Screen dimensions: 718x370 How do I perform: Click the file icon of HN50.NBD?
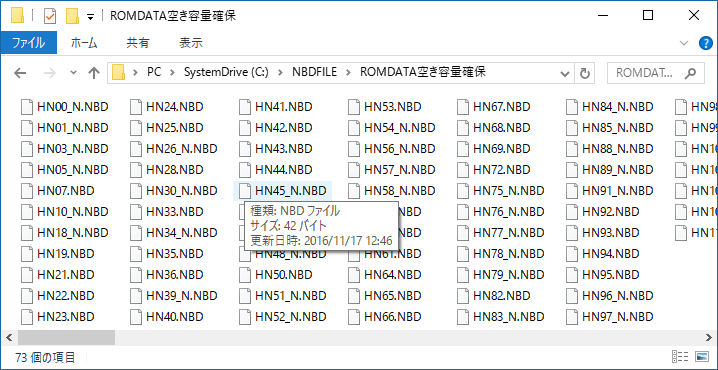point(245,275)
